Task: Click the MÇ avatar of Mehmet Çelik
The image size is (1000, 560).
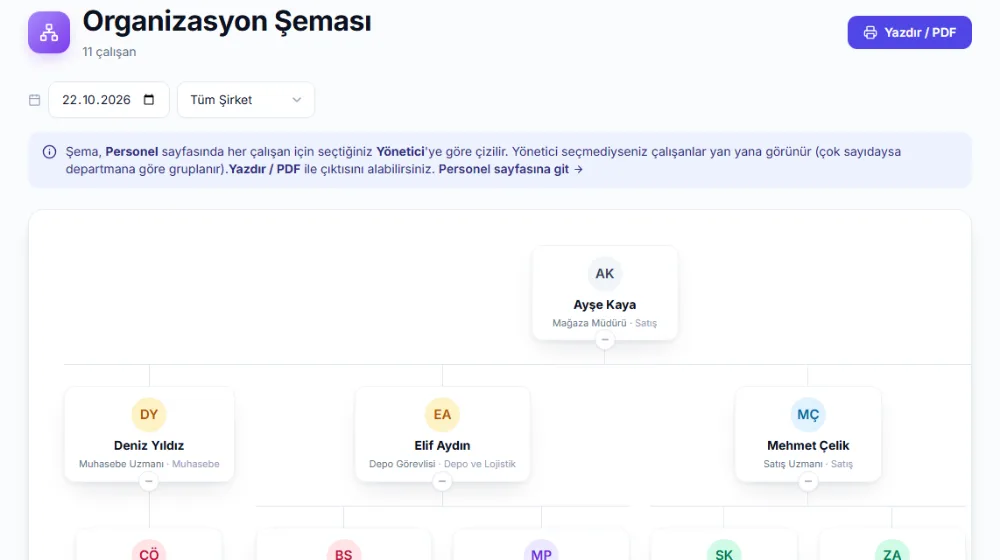Action: (x=808, y=415)
